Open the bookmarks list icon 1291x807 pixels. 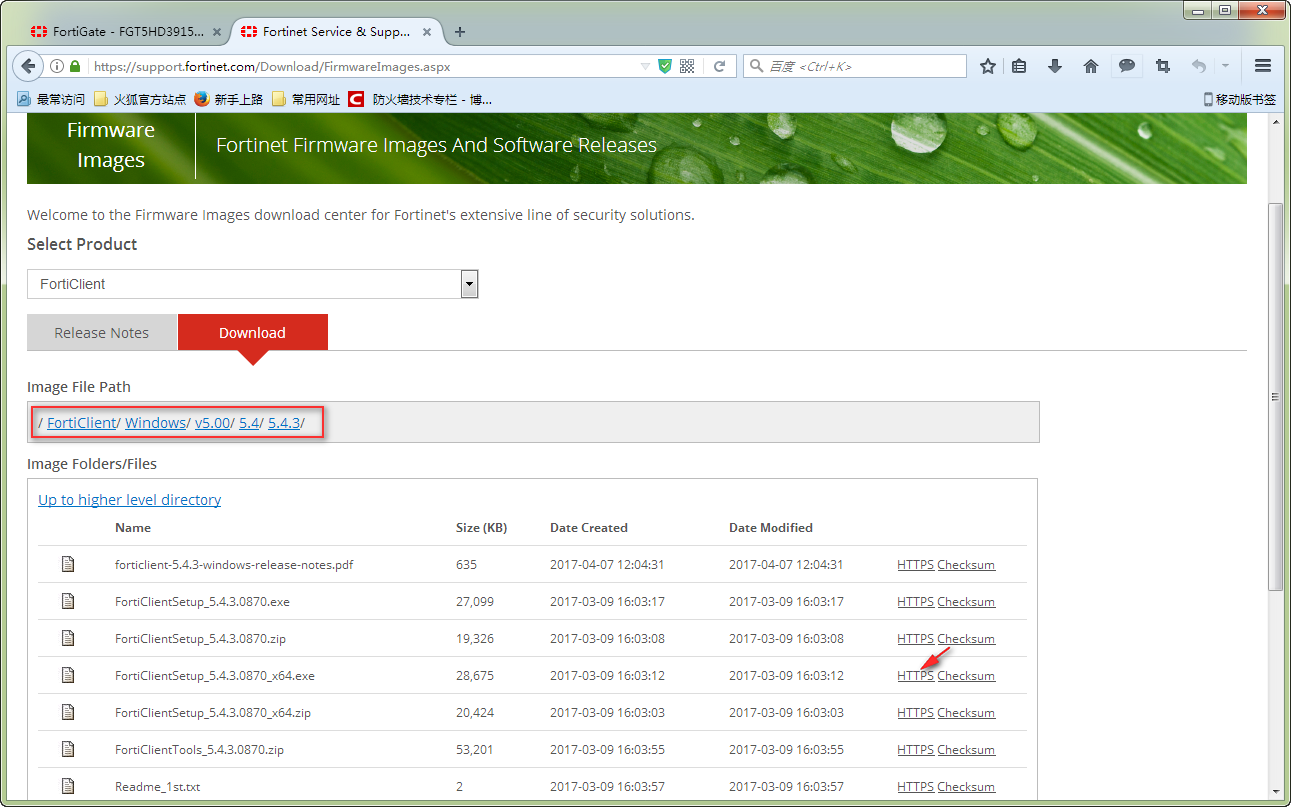(1019, 66)
